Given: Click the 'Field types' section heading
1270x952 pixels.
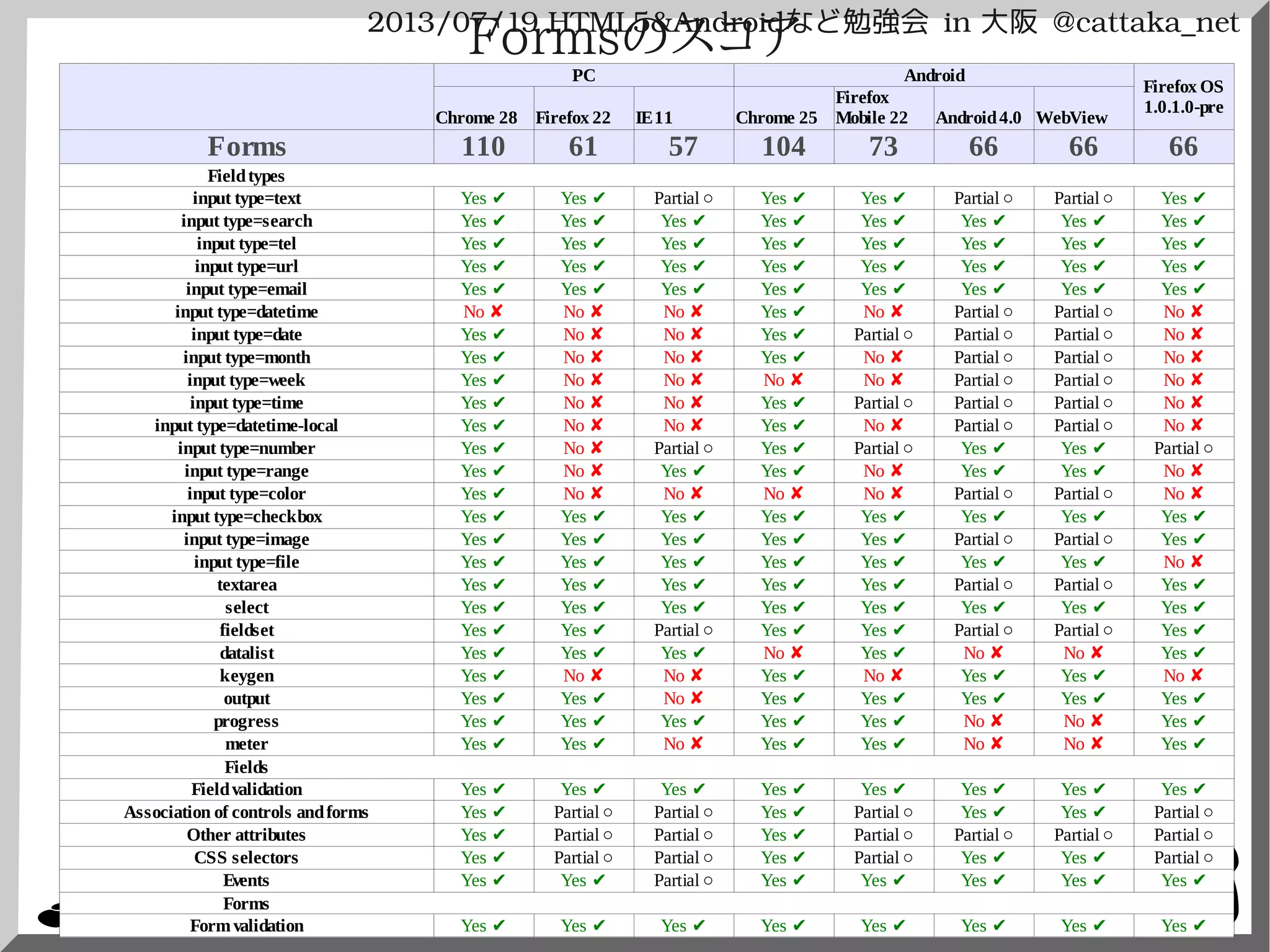Looking at the screenshot, I should [x=246, y=176].
